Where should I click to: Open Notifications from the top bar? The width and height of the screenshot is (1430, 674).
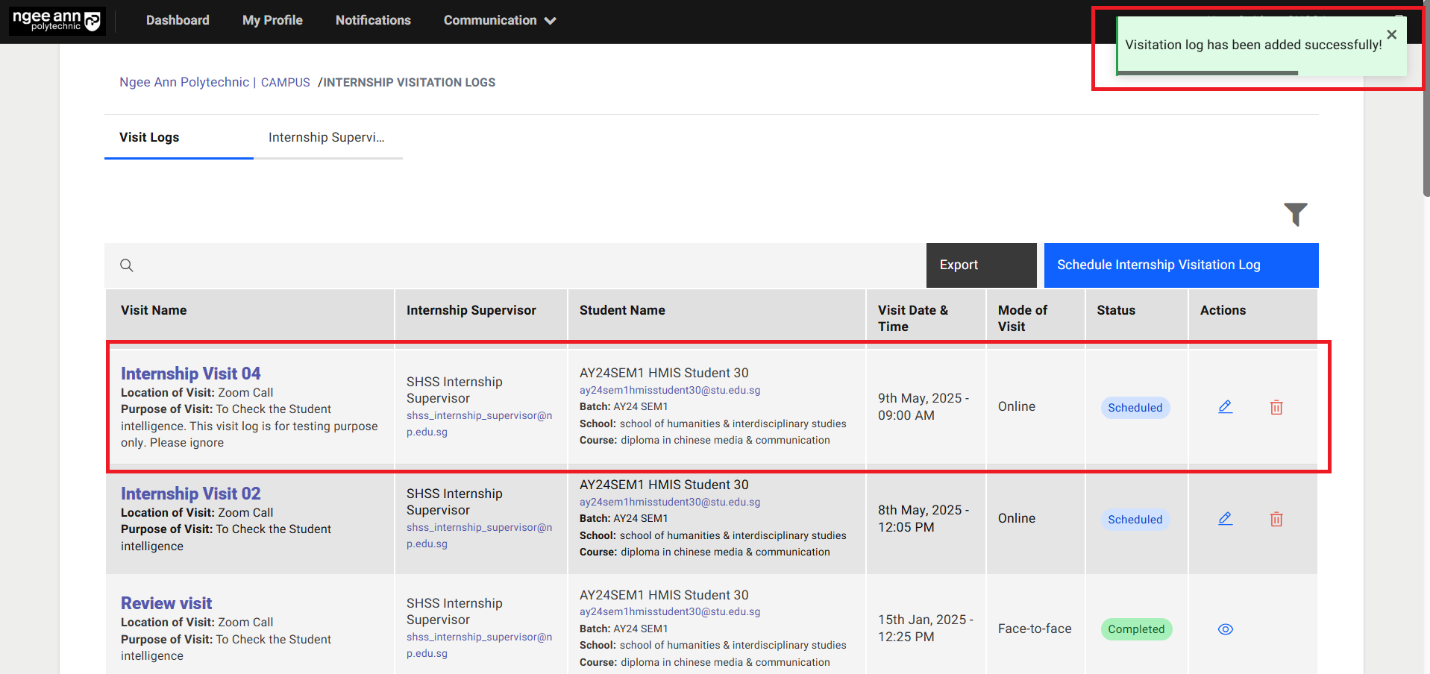(x=373, y=21)
